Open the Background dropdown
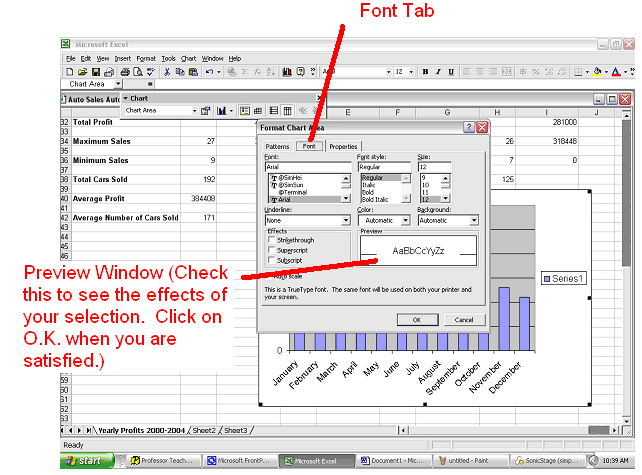This screenshot has height=475, width=642. [x=474, y=220]
